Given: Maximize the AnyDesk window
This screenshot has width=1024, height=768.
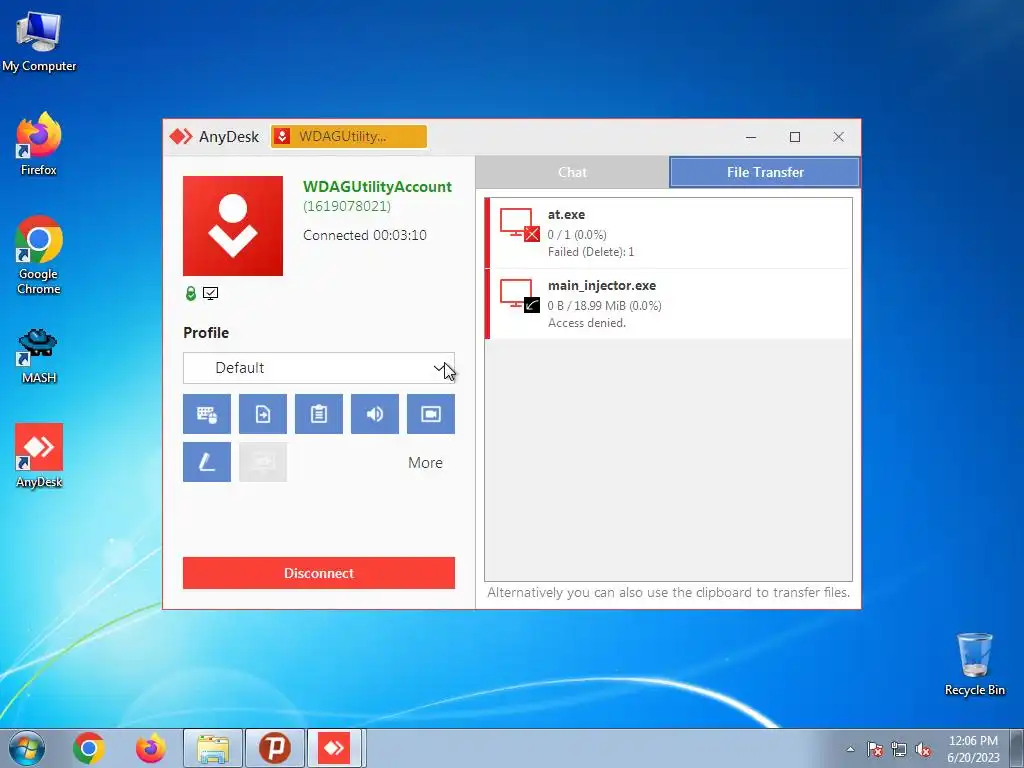Looking at the screenshot, I should [x=795, y=136].
